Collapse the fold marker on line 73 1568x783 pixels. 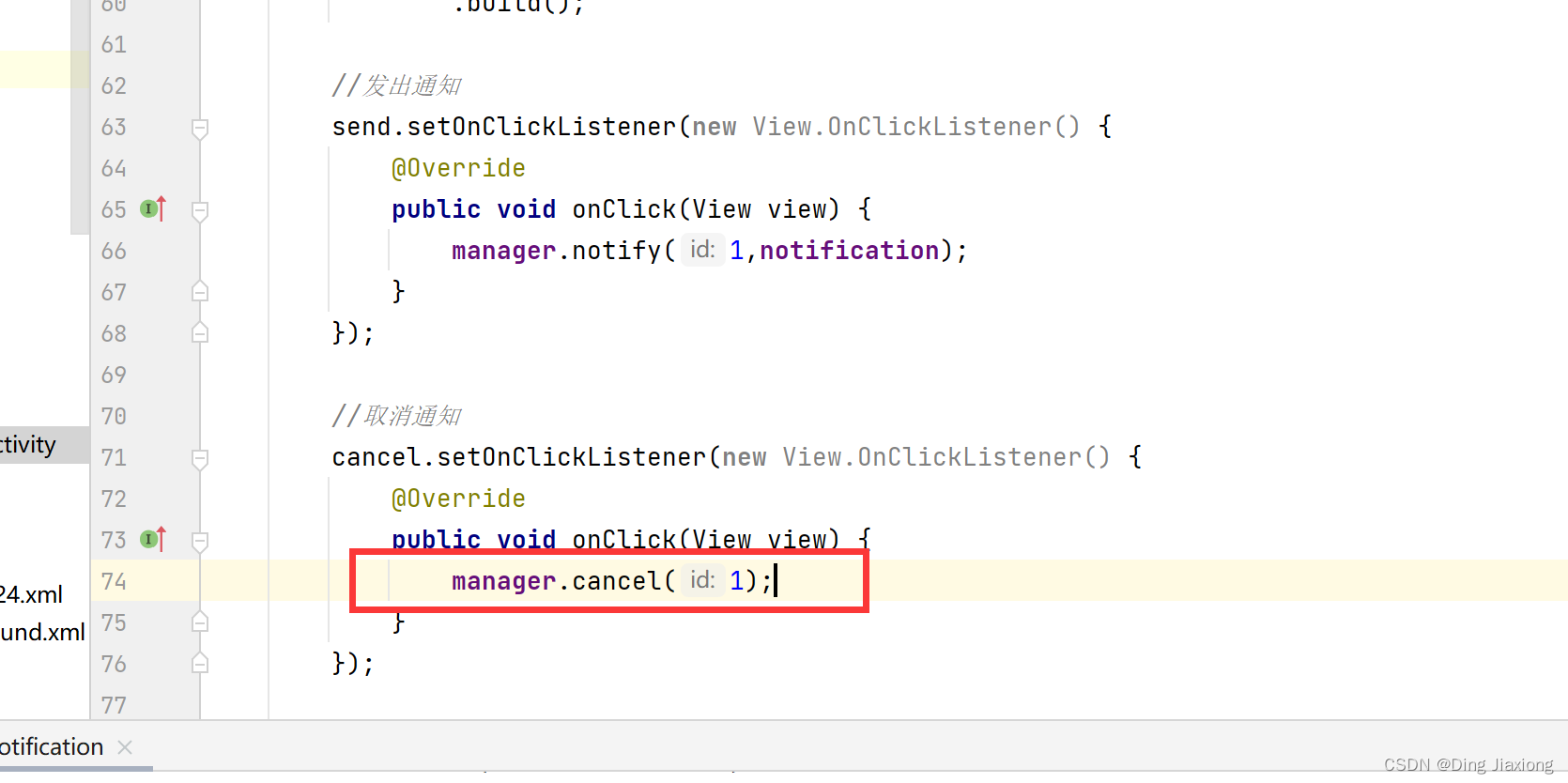pos(200,541)
